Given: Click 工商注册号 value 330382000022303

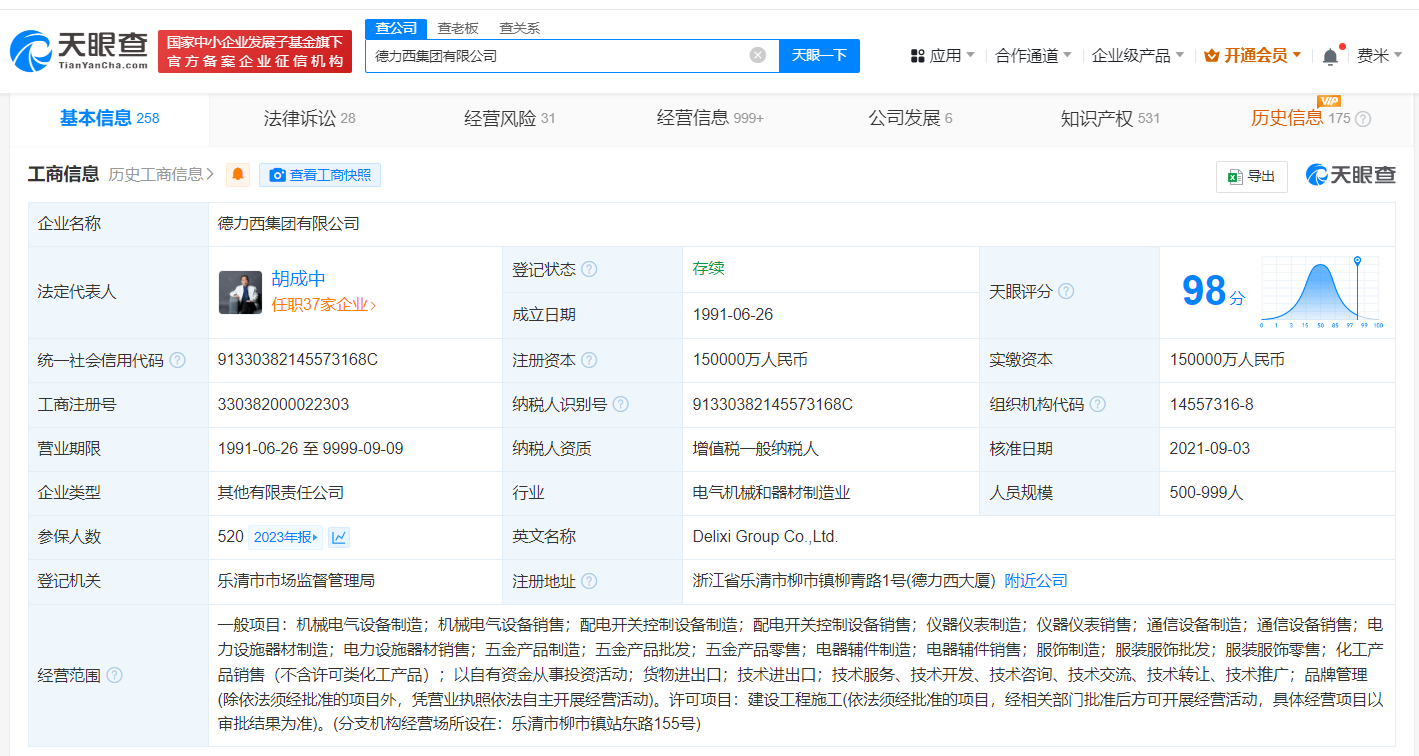Looking at the screenshot, I should tap(283, 404).
